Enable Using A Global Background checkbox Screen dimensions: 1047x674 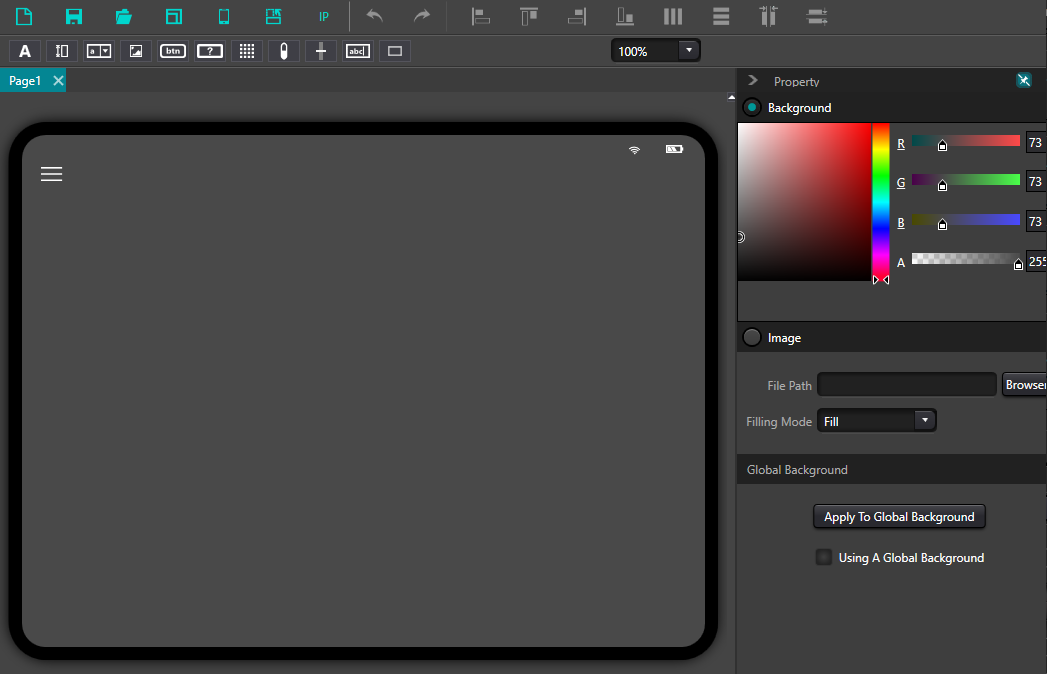[x=824, y=558]
